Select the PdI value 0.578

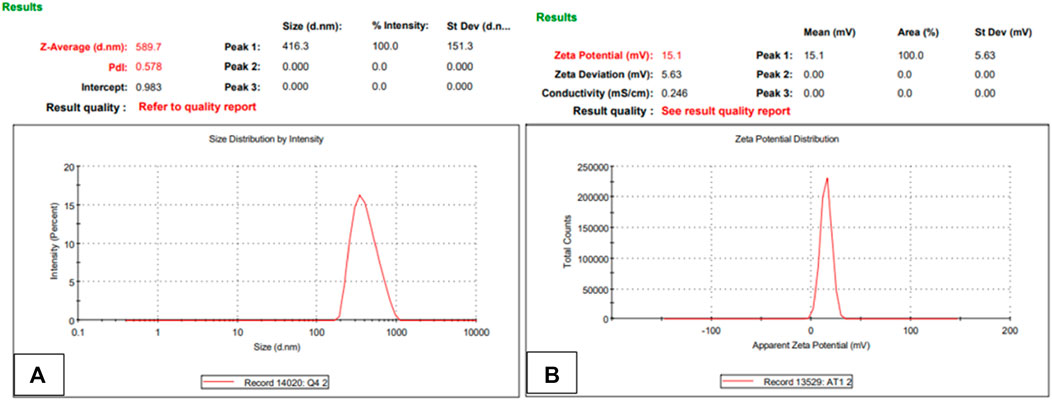pos(150,67)
